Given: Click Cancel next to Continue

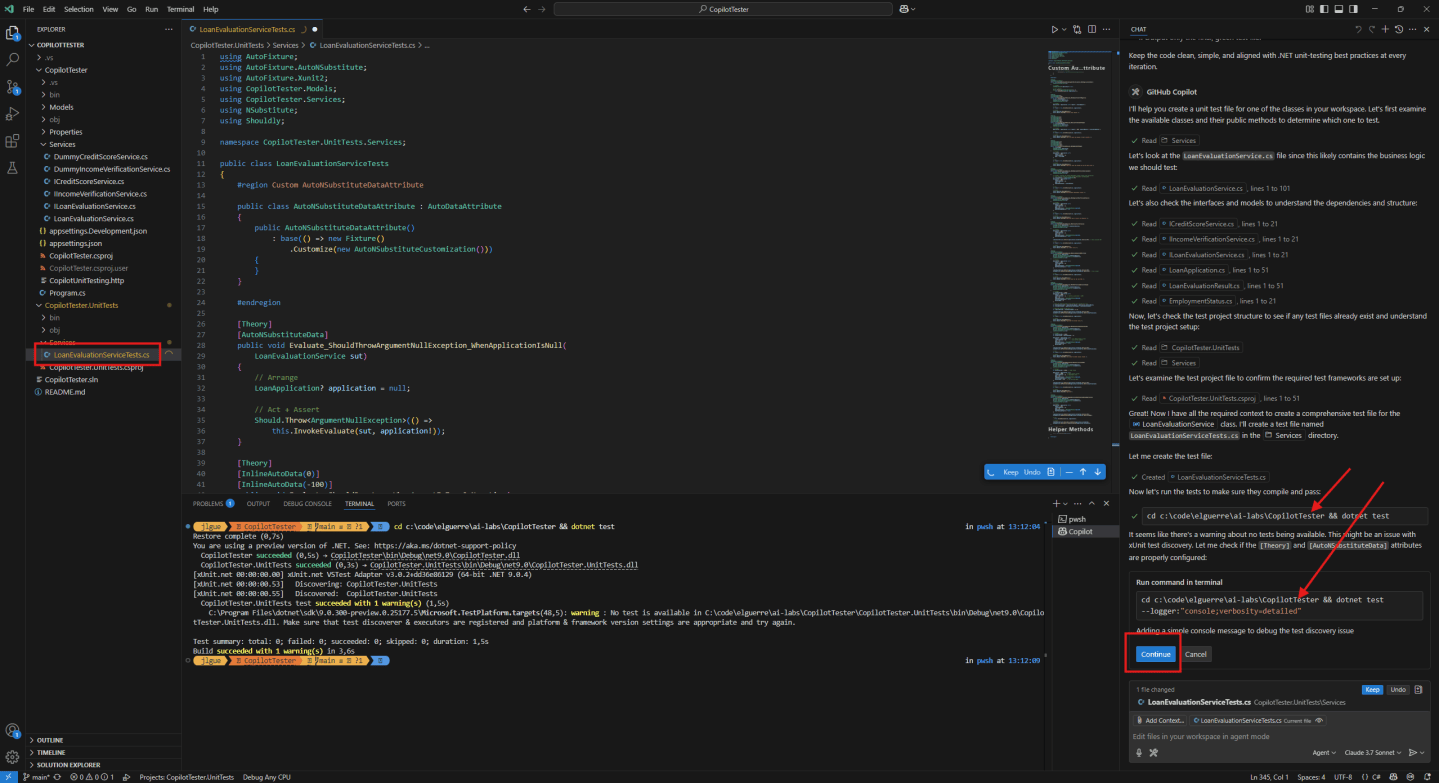Looking at the screenshot, I should (x=1196, y=654).
